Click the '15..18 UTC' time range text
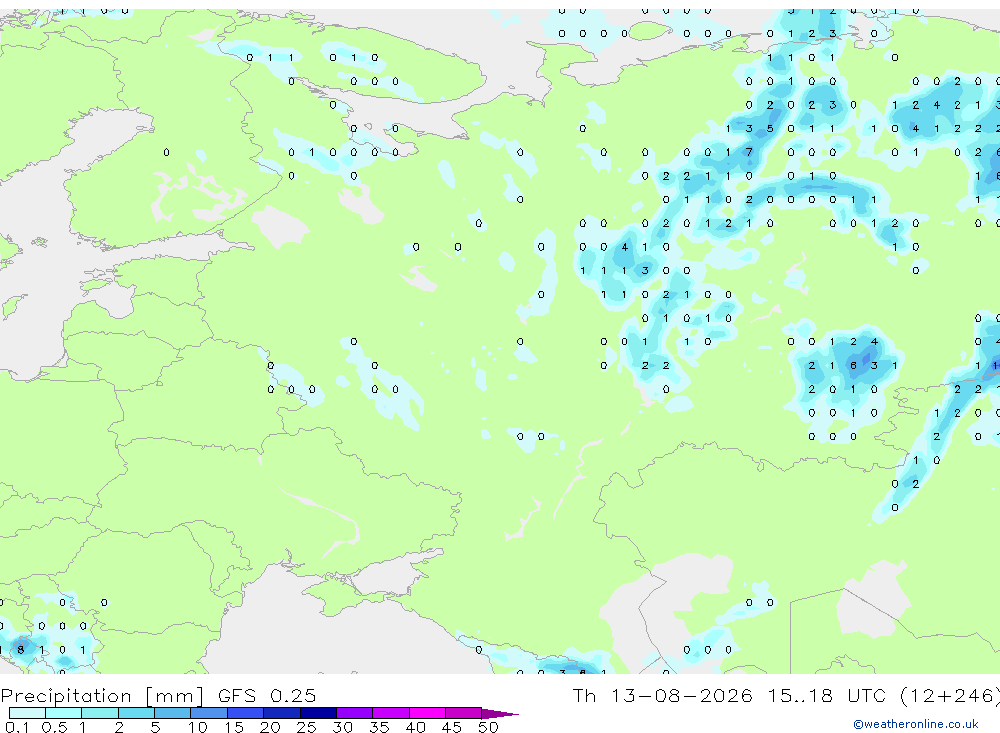Screen dimensions: 1000x733 827,695
